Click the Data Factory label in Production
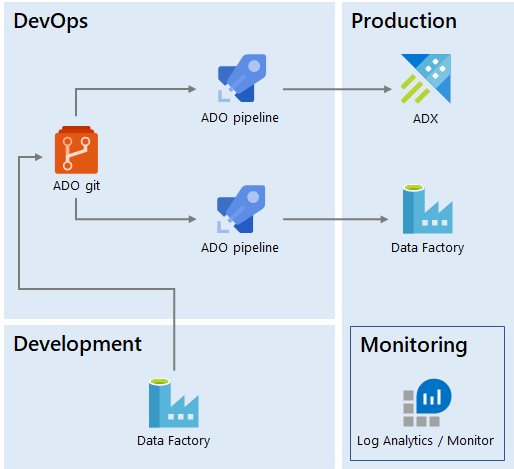This screenshot has width=514, height=469. pos(428,248)
